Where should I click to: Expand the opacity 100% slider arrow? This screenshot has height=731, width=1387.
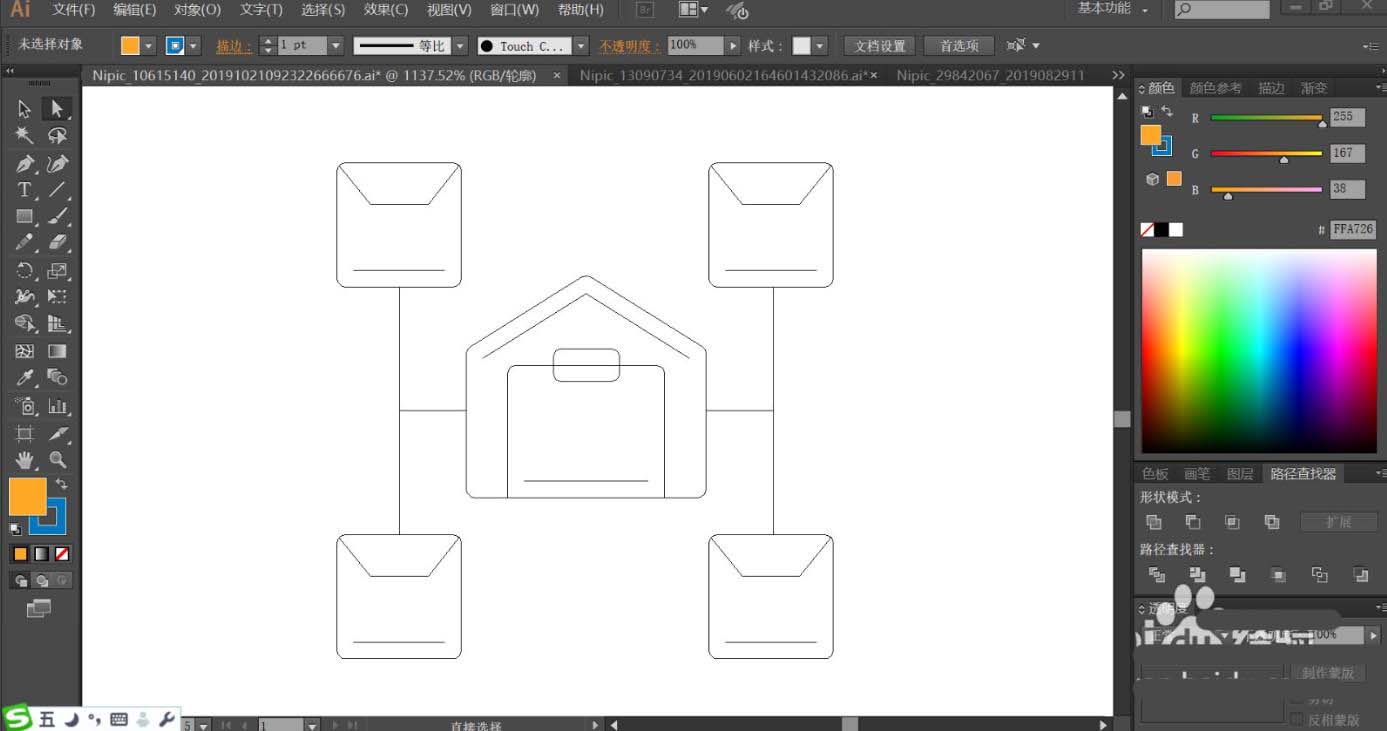click(733, 46)
